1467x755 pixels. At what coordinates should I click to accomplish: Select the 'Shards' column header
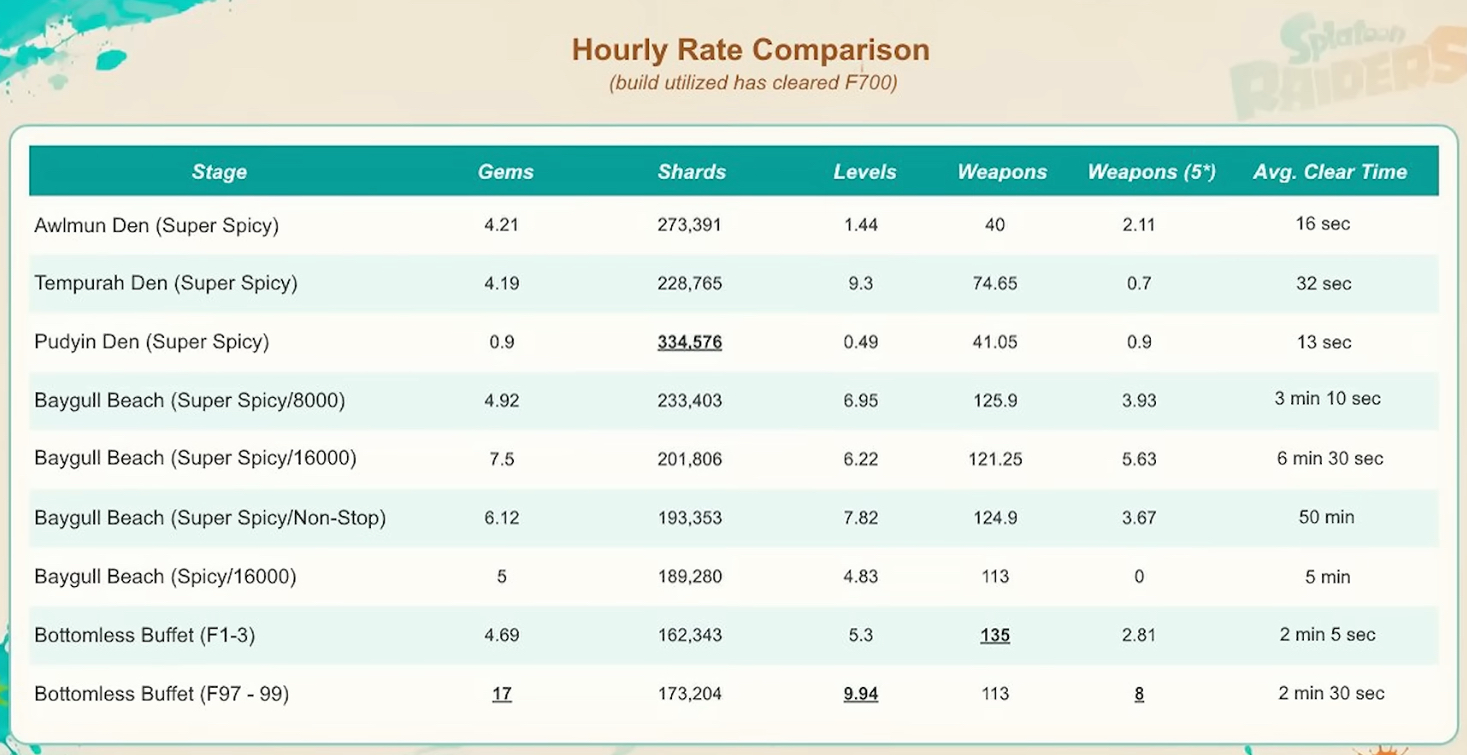[x=691, y=172]
